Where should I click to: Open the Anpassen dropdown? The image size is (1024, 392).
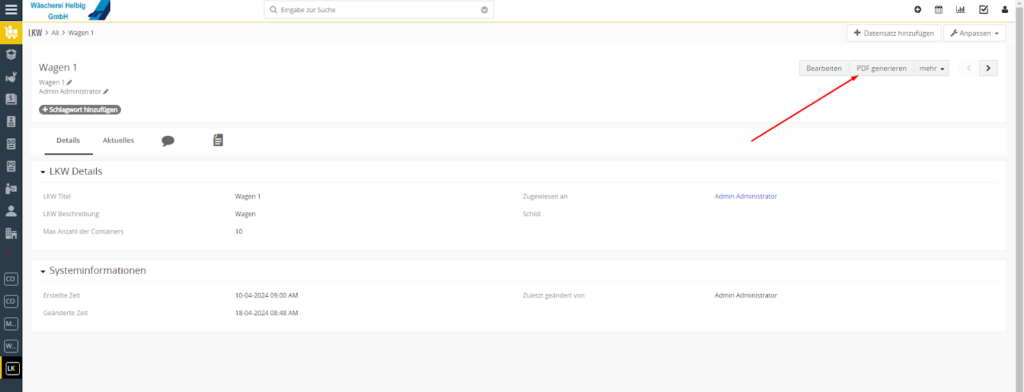coord(974,33)
